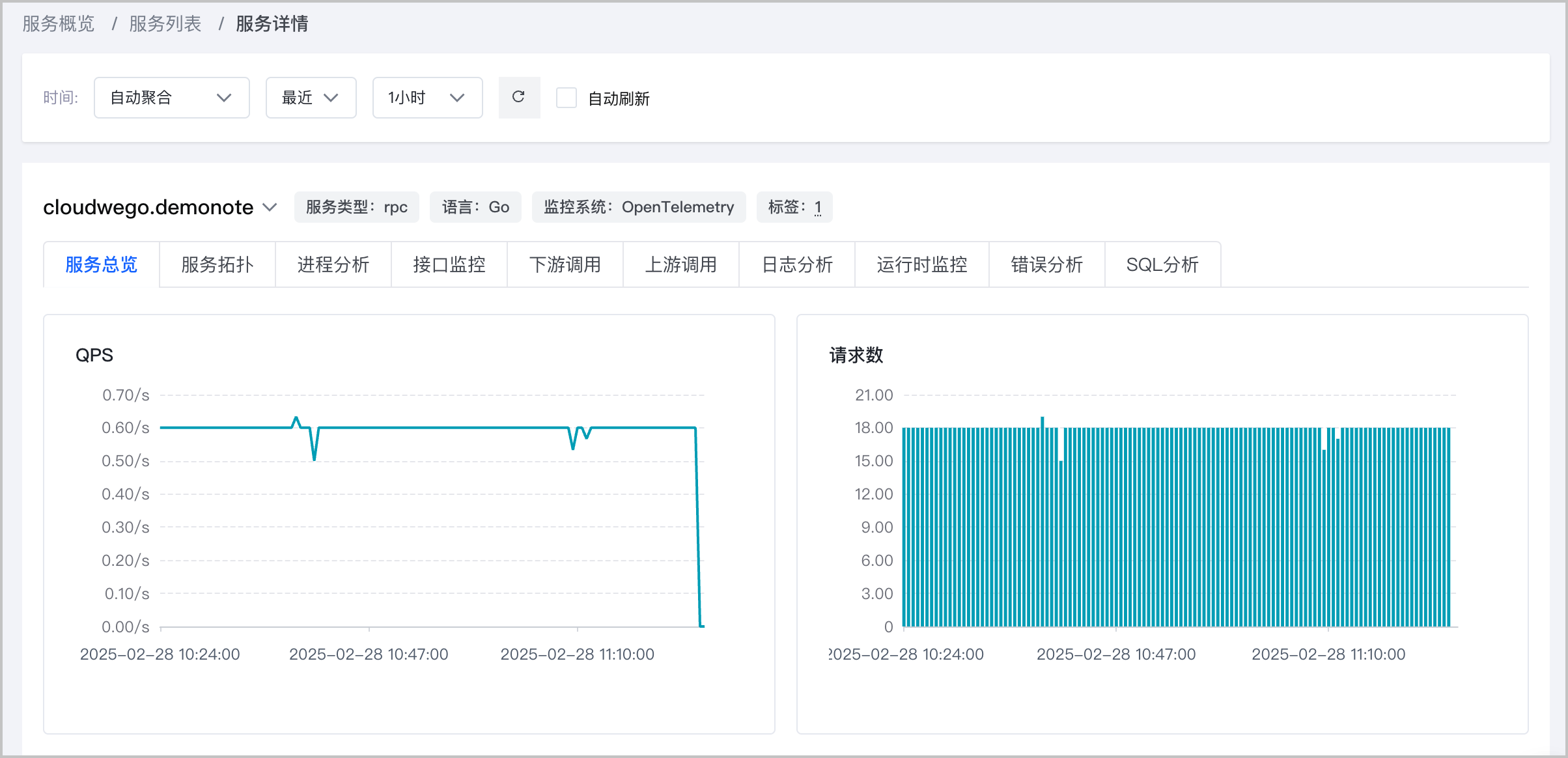Viewport: 1568px width, 758px height.
Task: Open the 运行时监控 tab
Action: click(922, 264)
